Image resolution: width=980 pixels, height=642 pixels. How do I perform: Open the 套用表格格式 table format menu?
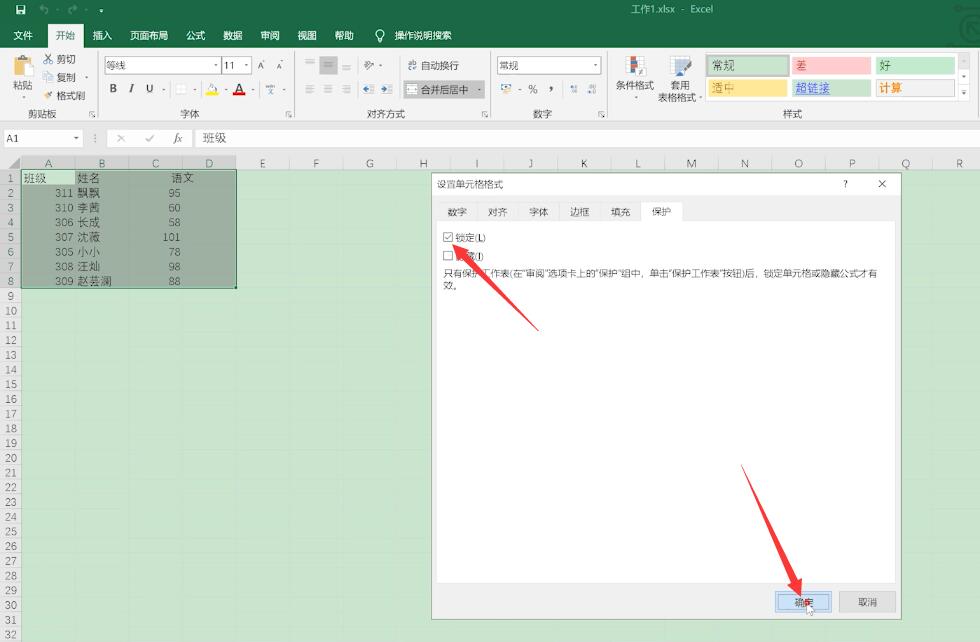(680, 79)
